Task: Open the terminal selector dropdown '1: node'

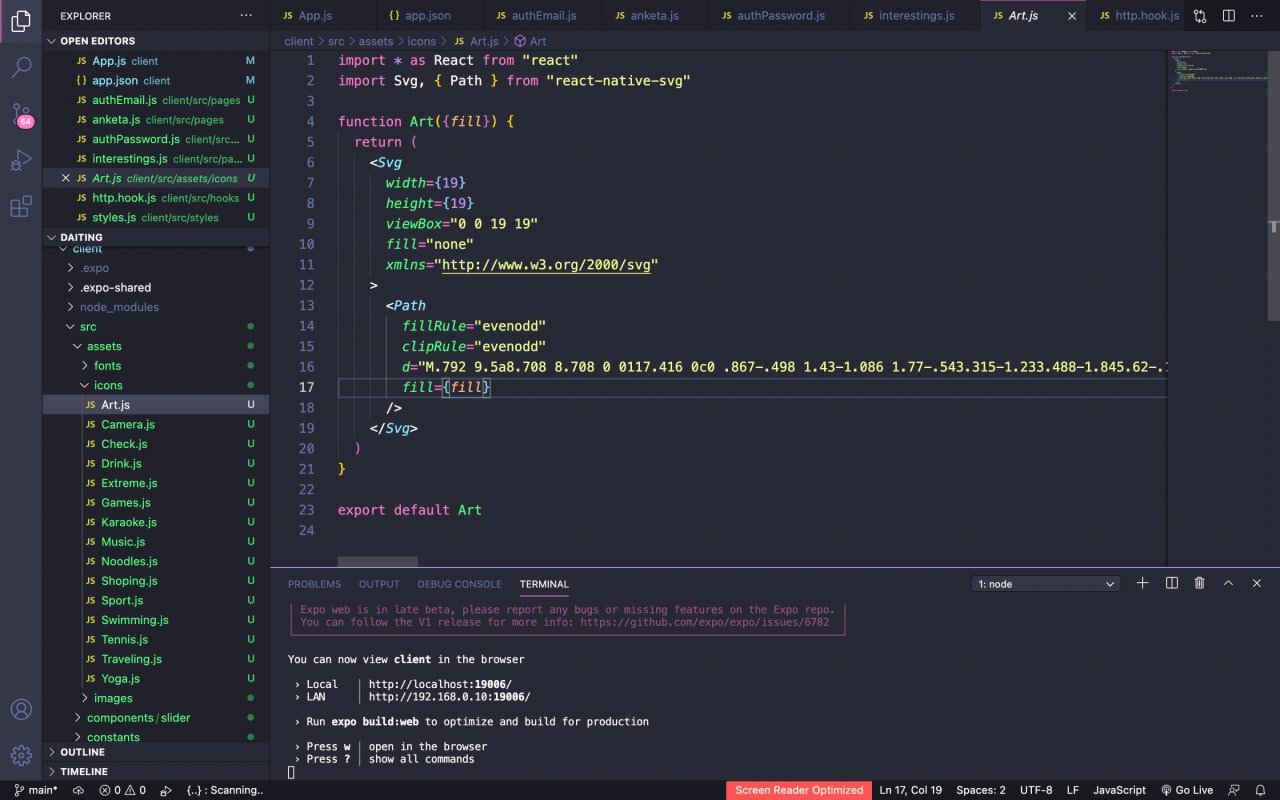Action: (1046, 584)
